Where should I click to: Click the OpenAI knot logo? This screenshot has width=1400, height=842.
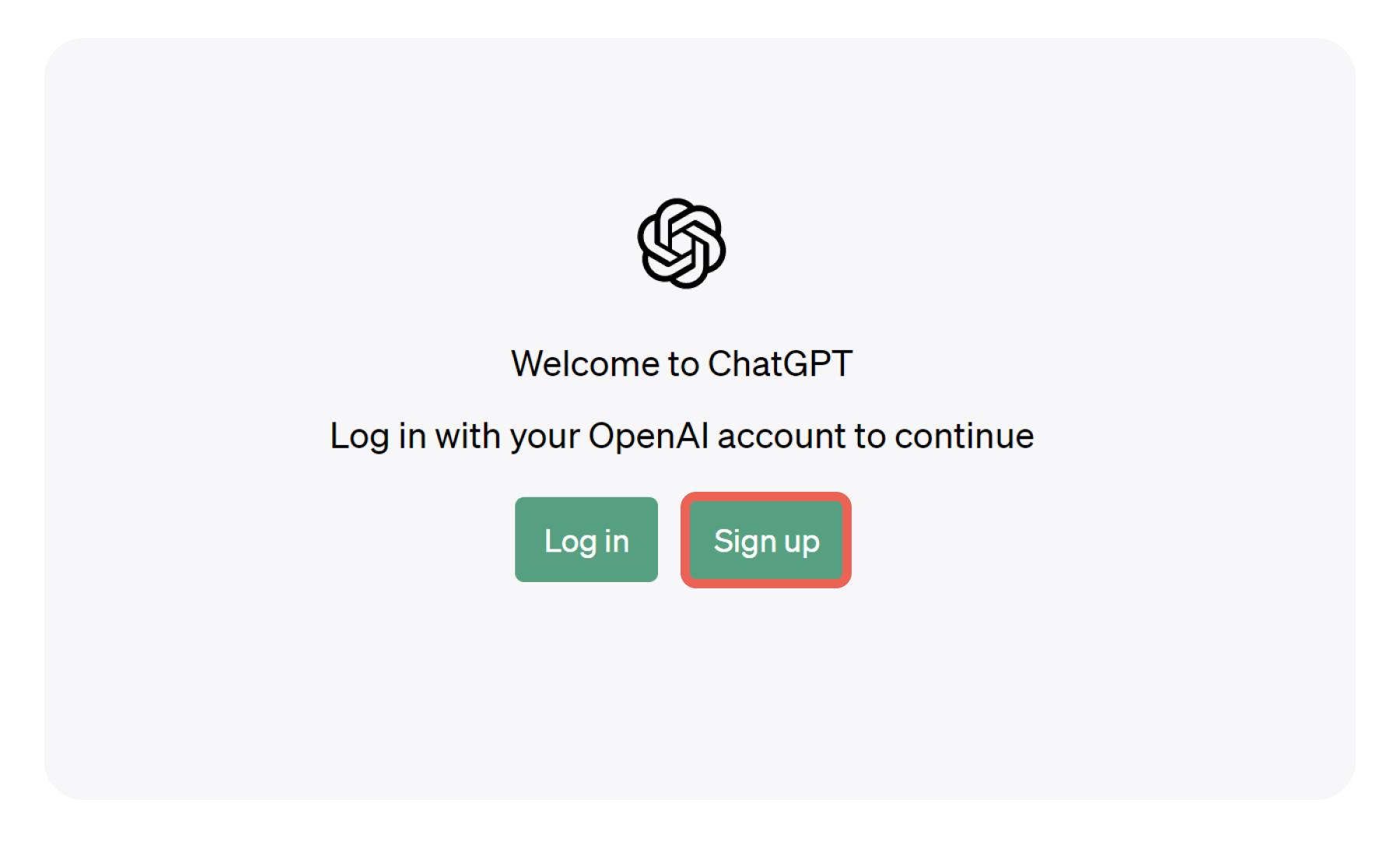tap(681, 244)
